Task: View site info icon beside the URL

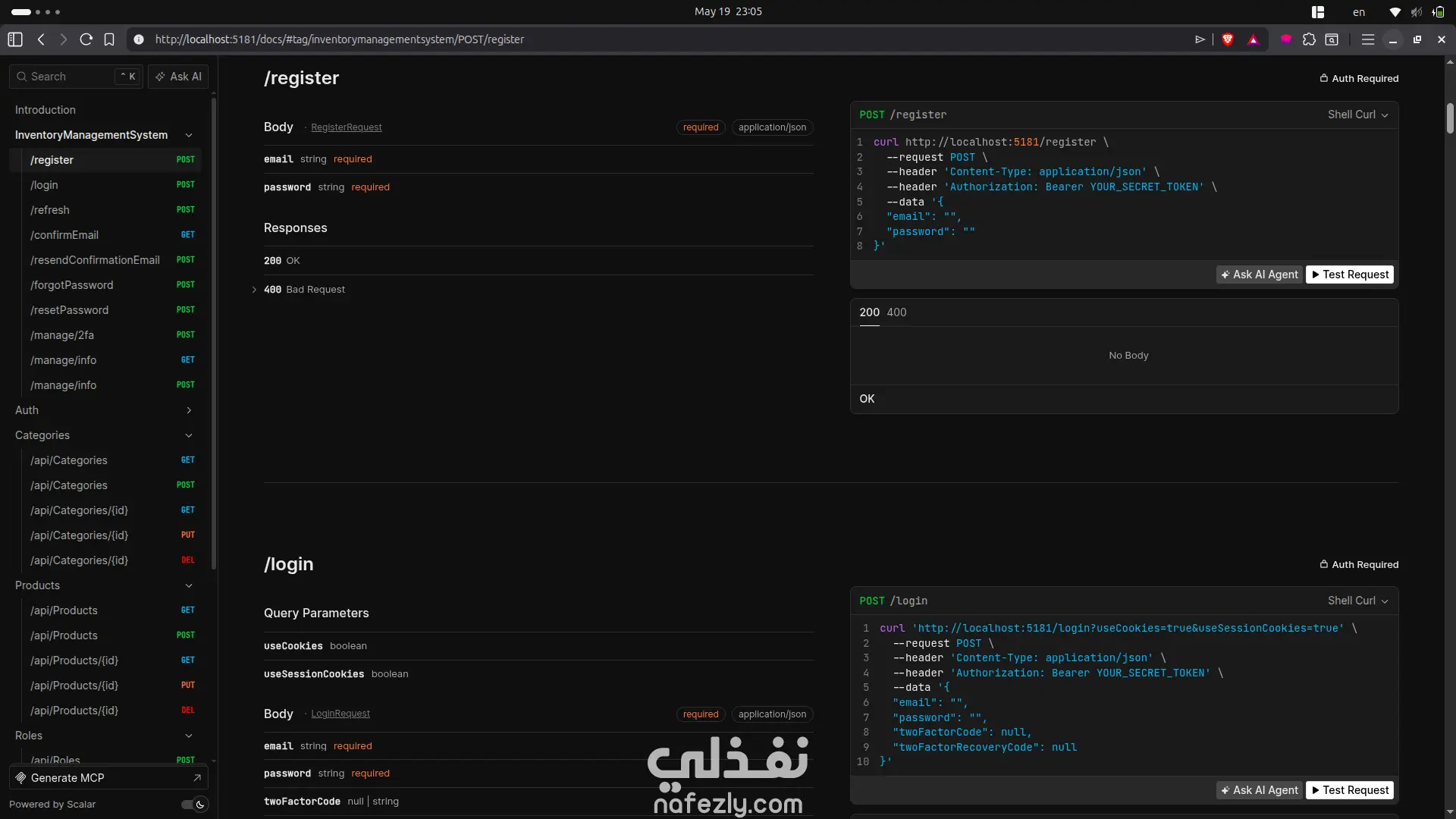Action: click(139, 39)
